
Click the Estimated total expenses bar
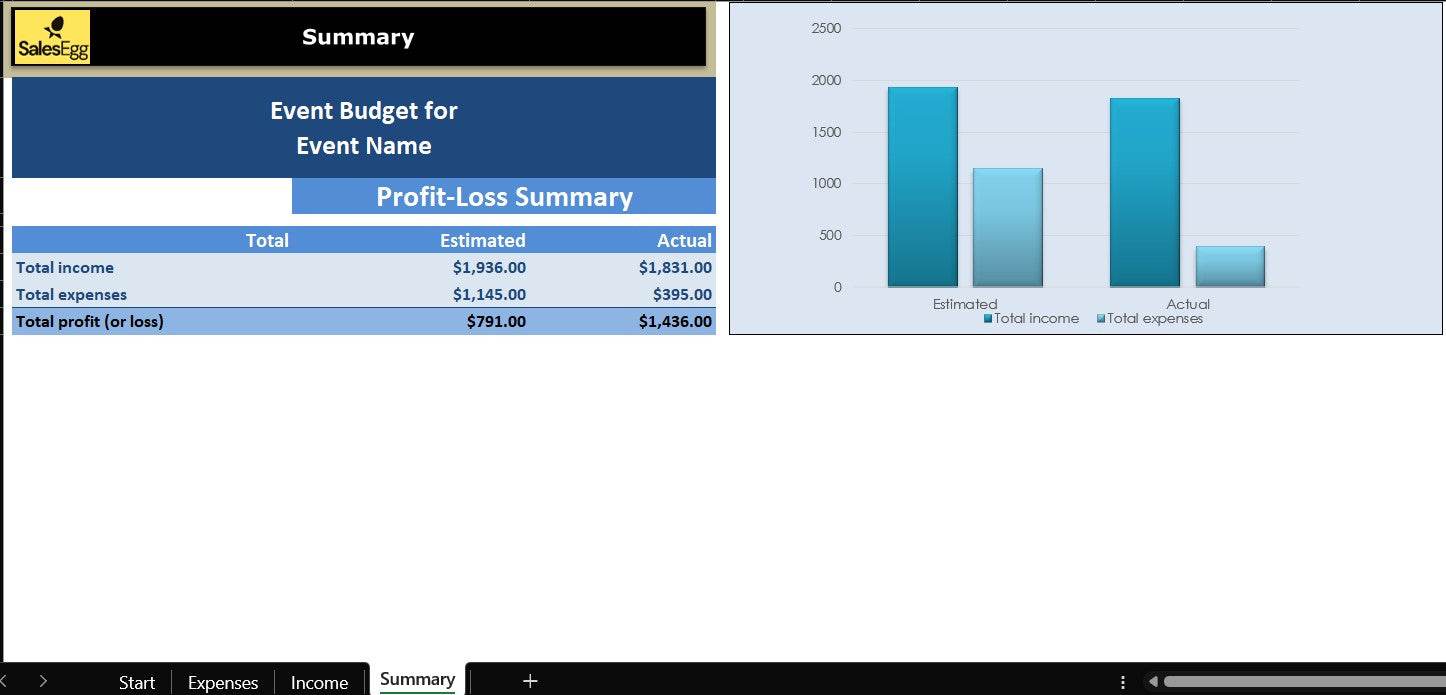coord(1007,228)
